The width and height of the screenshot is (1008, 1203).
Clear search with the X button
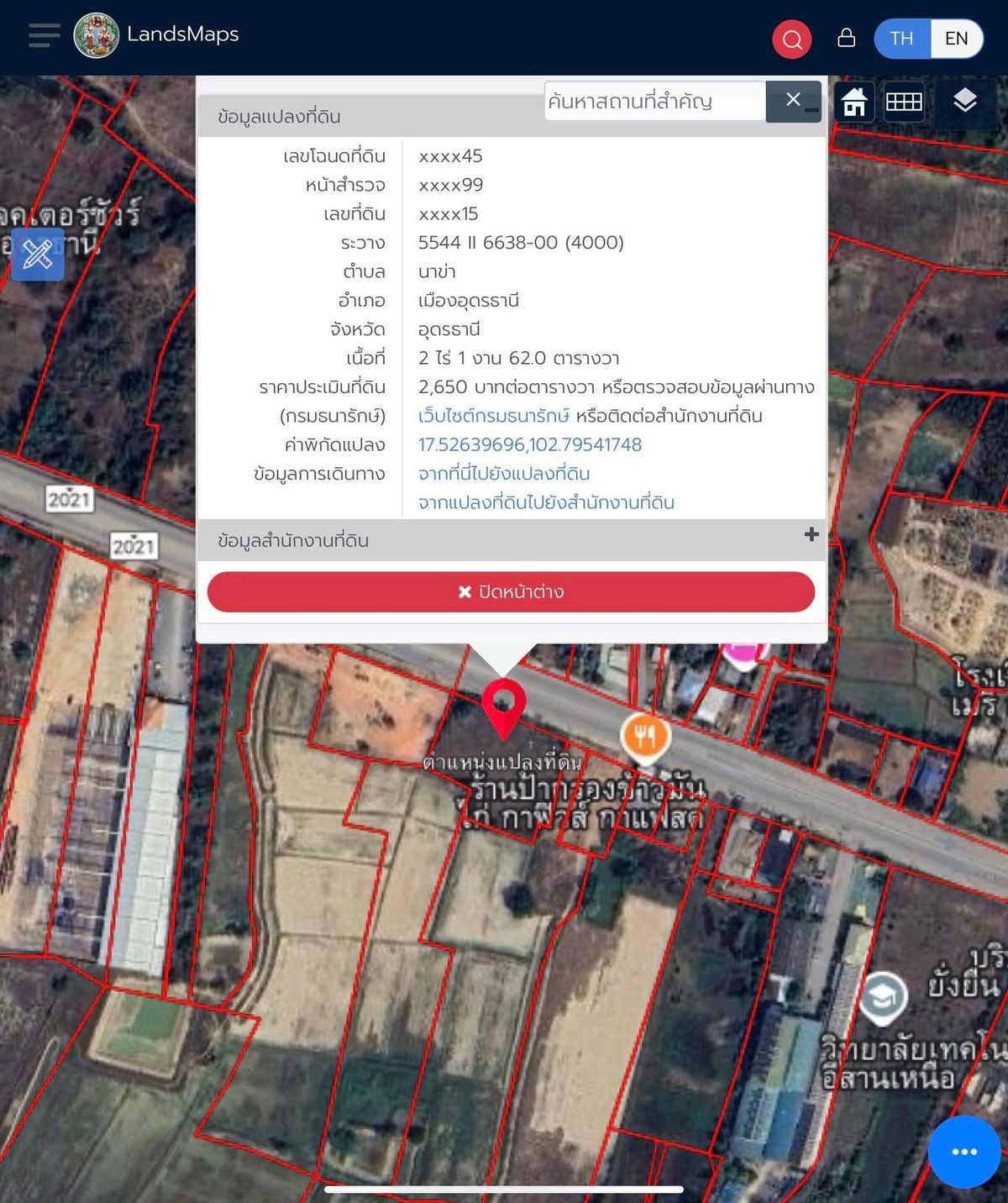(x=793, y=101)
